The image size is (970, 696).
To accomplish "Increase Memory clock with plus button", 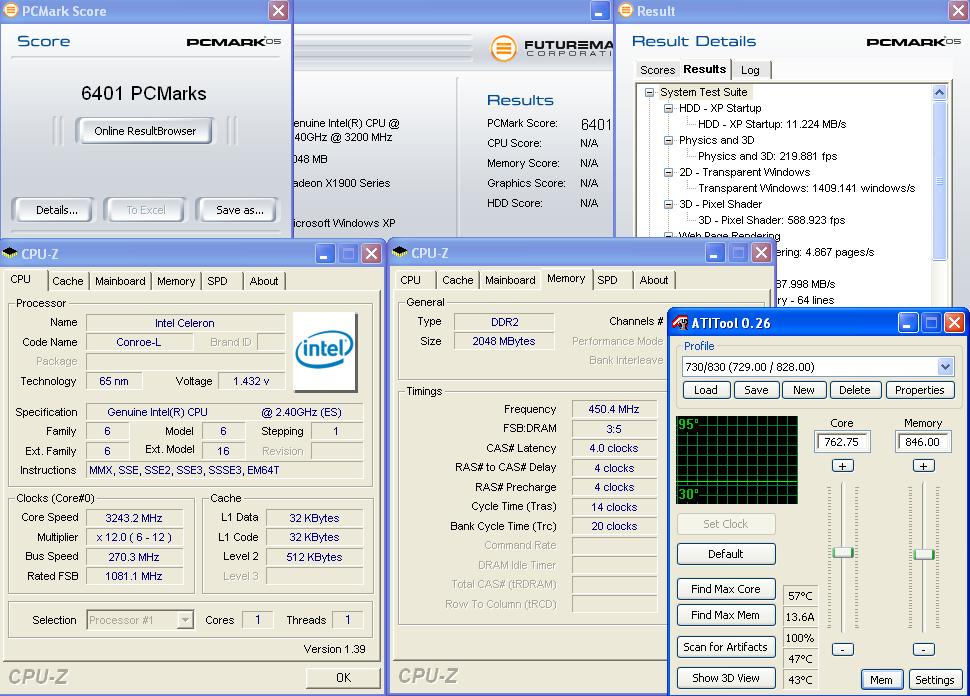I will coord(924,466).
